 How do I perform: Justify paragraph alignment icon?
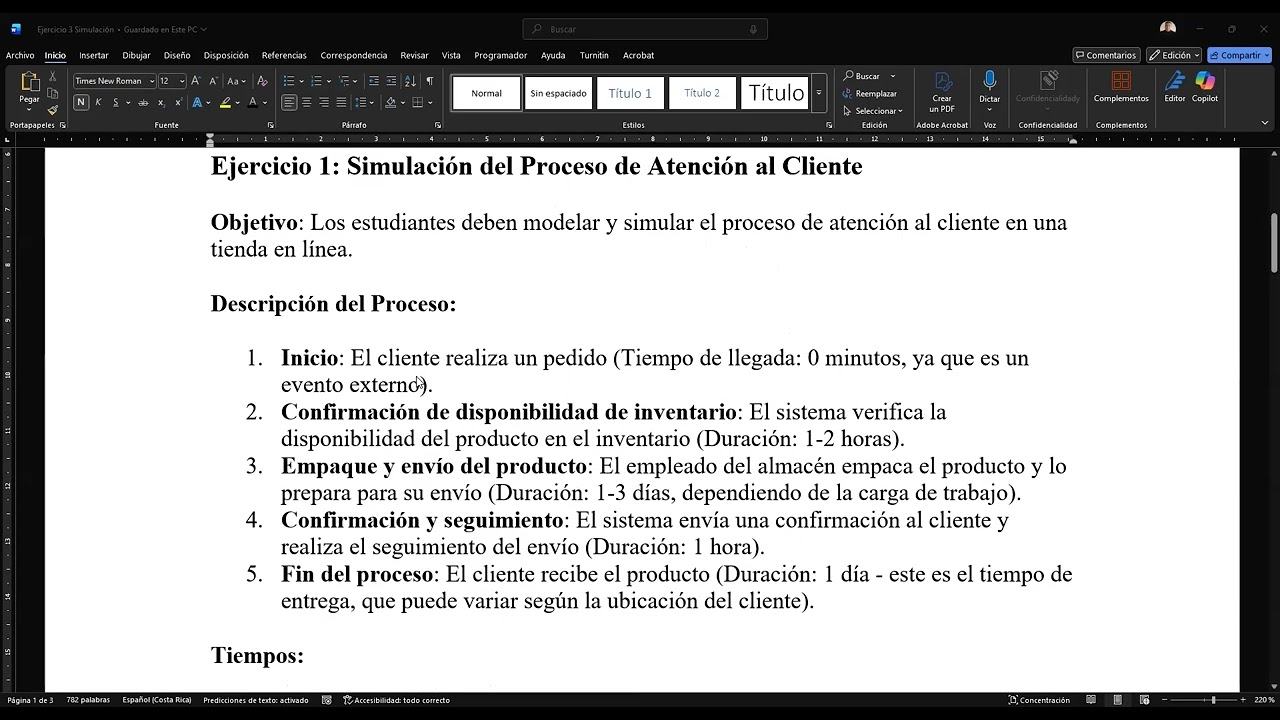click(x=341, y=102)
